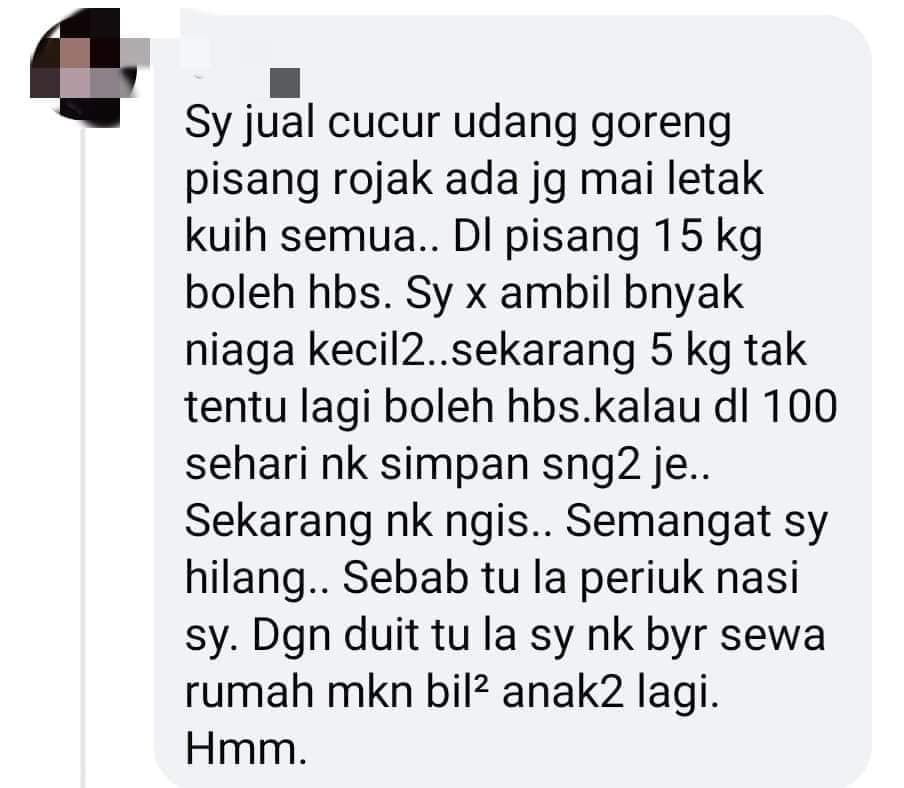Select the text "kuih semua.."
Image resolution: width=904 pixels, height=788 pixels.
(312, 236)
